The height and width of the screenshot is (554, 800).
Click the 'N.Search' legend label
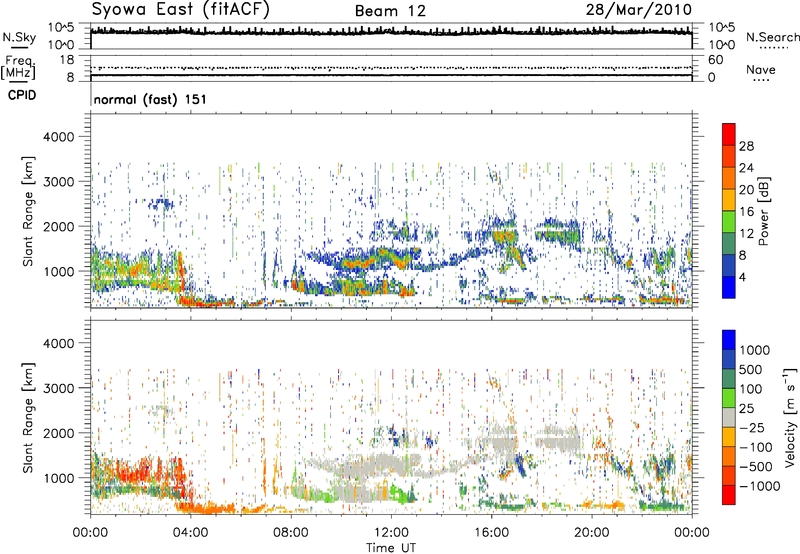coord(773,37)
